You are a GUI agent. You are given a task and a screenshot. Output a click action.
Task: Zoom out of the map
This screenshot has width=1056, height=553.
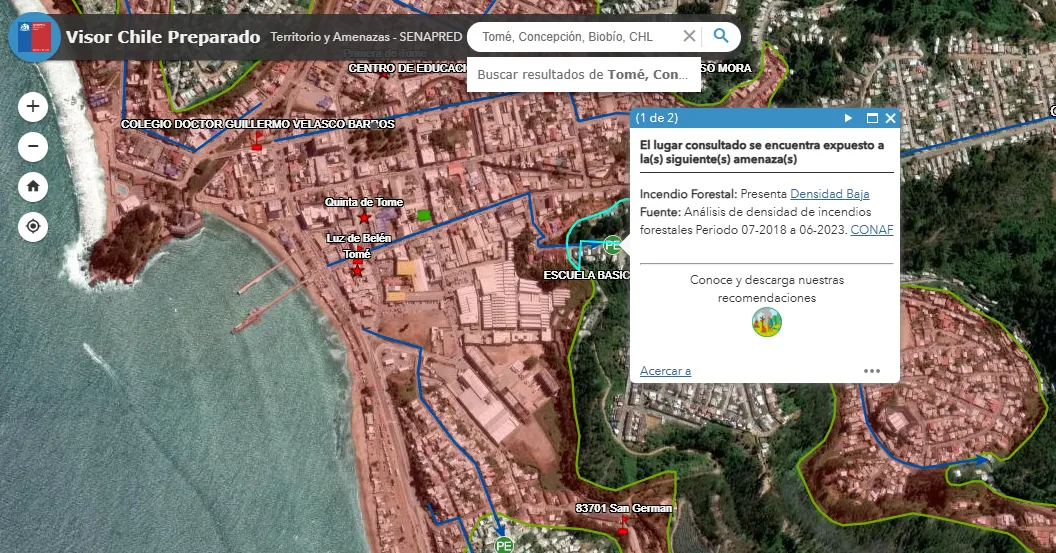[x=33, y=147]
